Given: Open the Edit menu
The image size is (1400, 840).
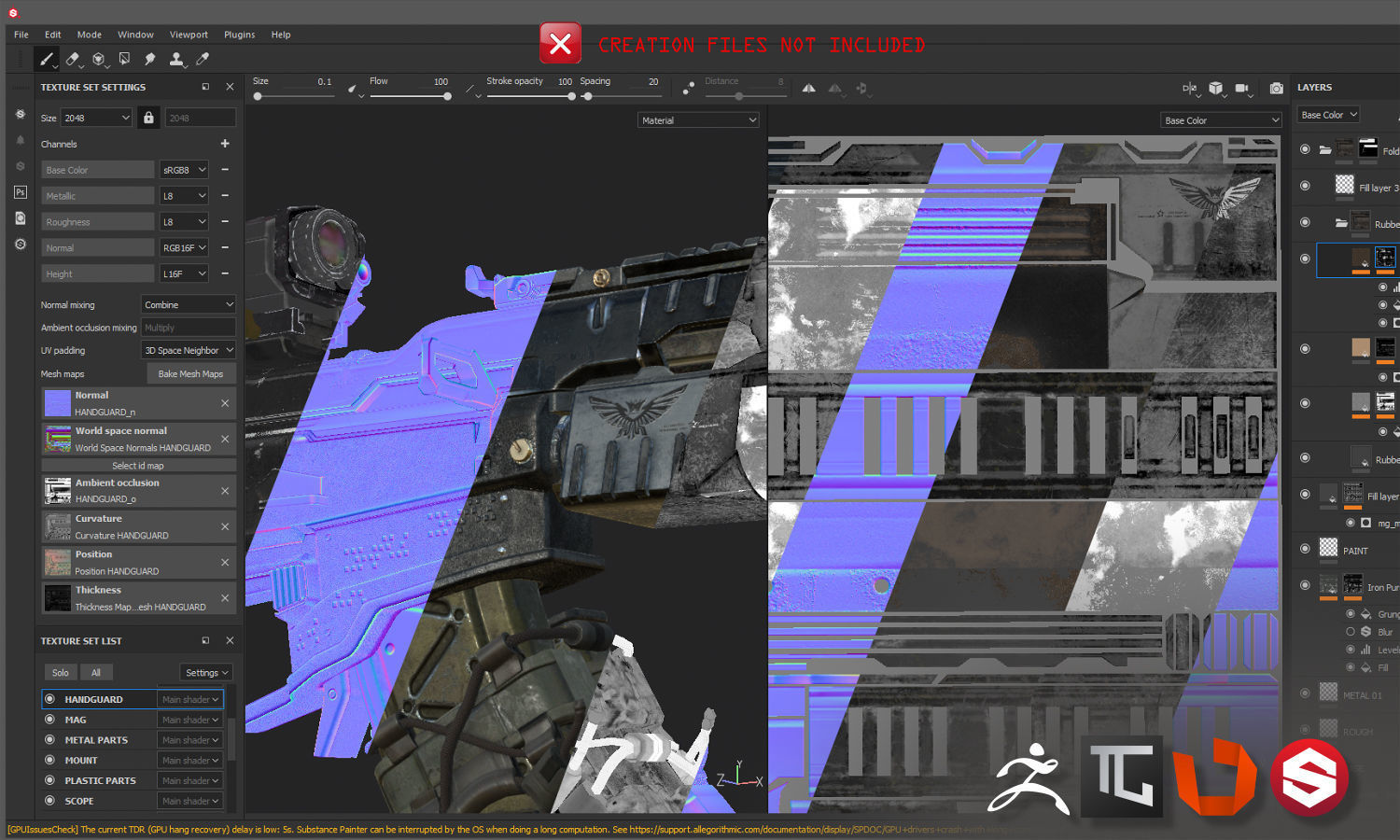Looking at the screenshot, I should tap(53, 35).
